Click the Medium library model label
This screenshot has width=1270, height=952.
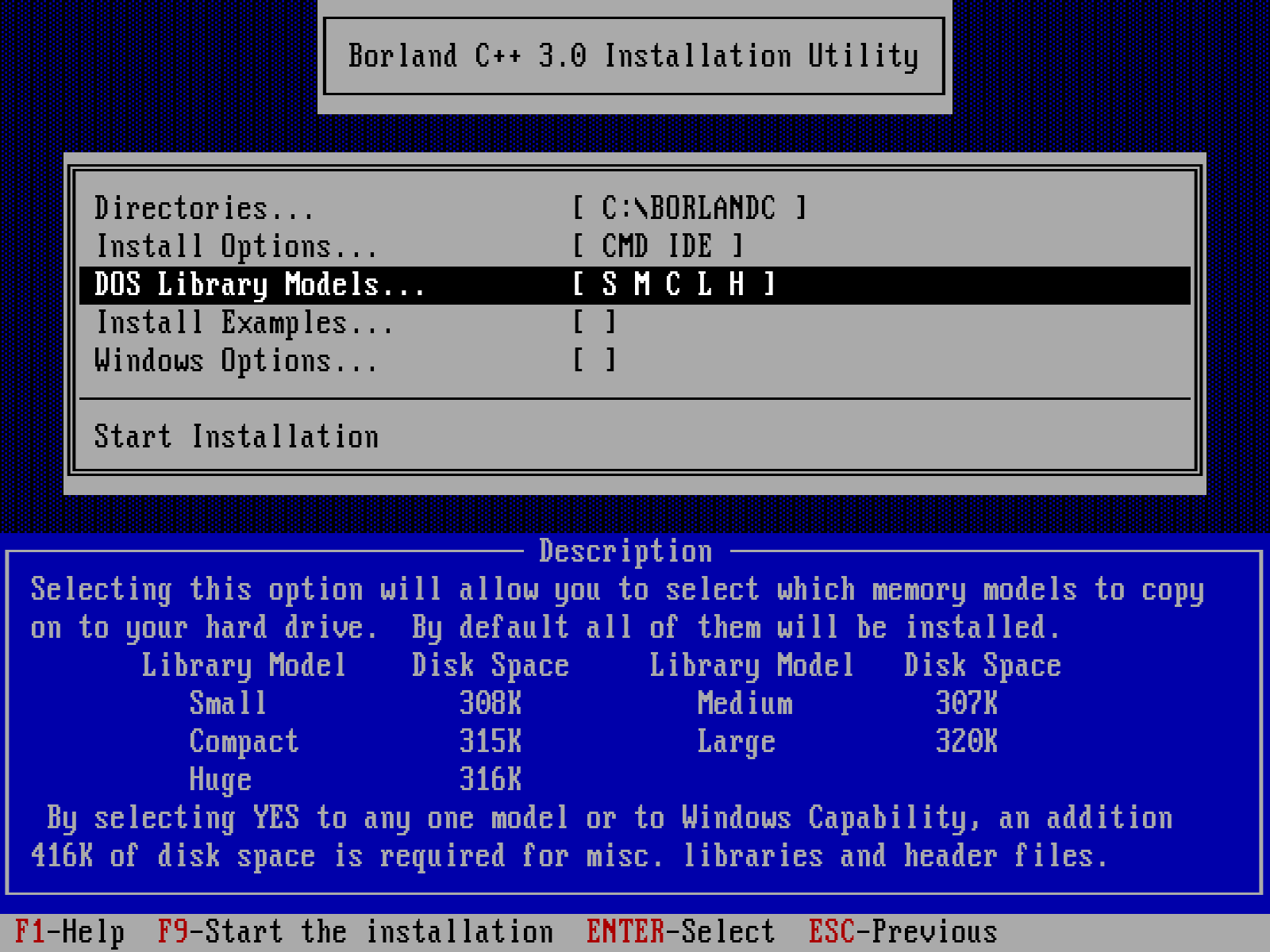point(745,703)
